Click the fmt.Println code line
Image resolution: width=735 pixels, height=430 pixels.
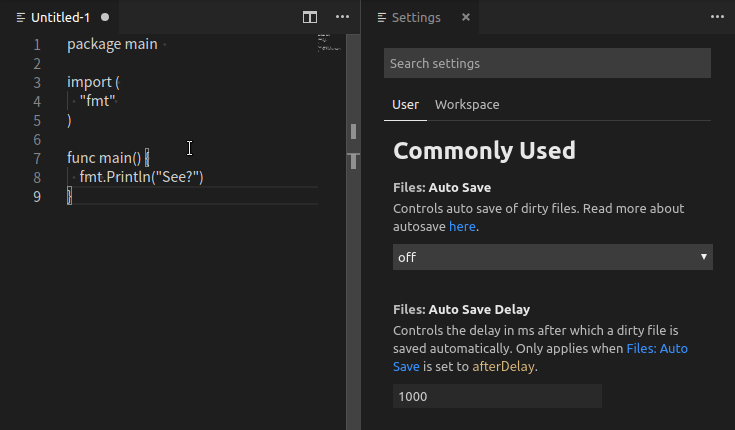142,177
